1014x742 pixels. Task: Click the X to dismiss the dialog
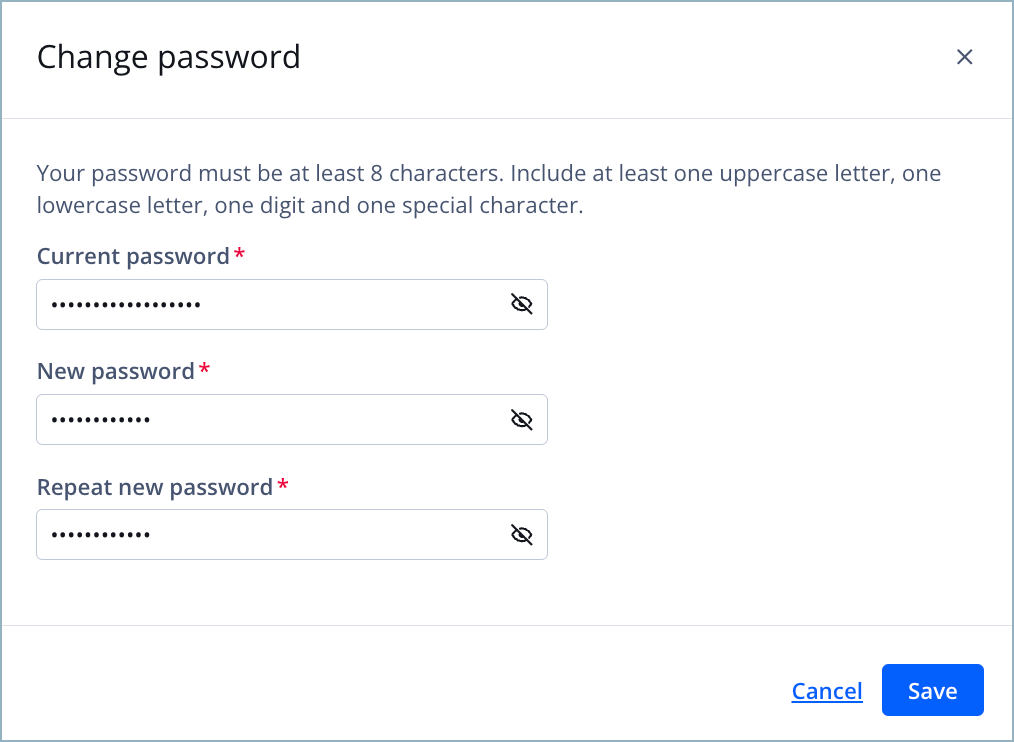click(x=964, y=57)
